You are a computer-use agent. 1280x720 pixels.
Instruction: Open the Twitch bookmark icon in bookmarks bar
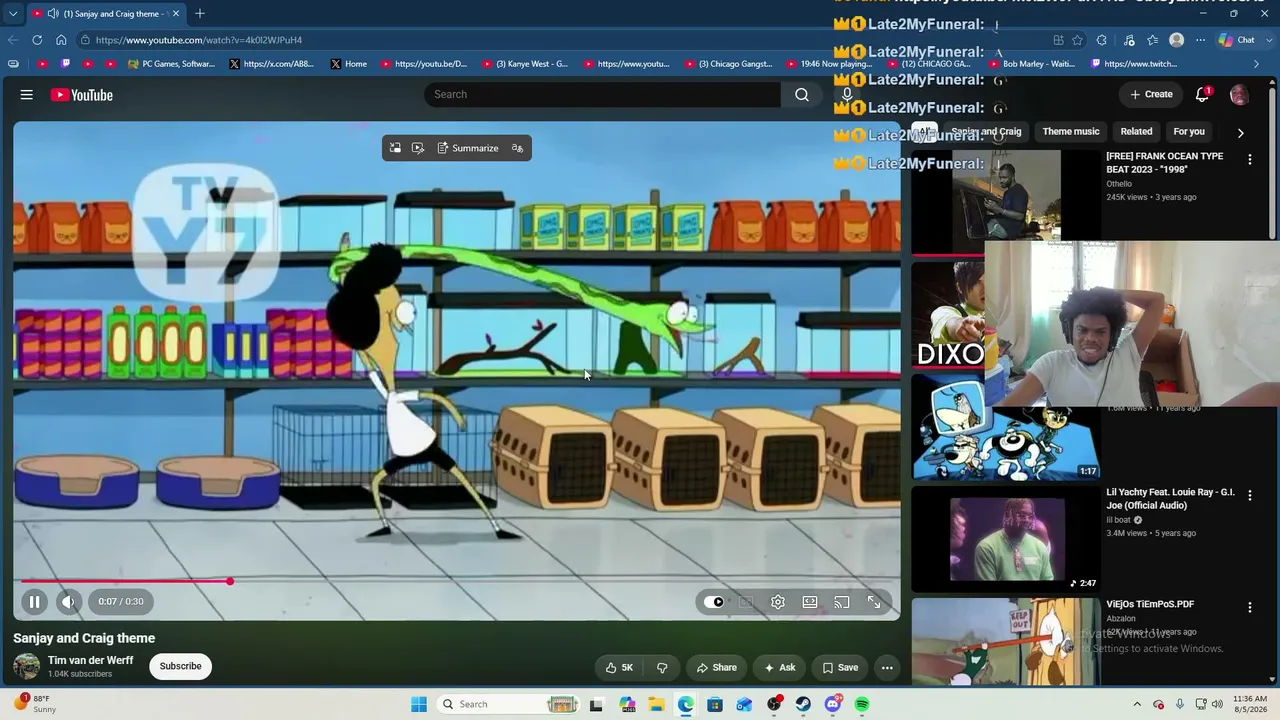pyautogui.click(x=66, y=64)
